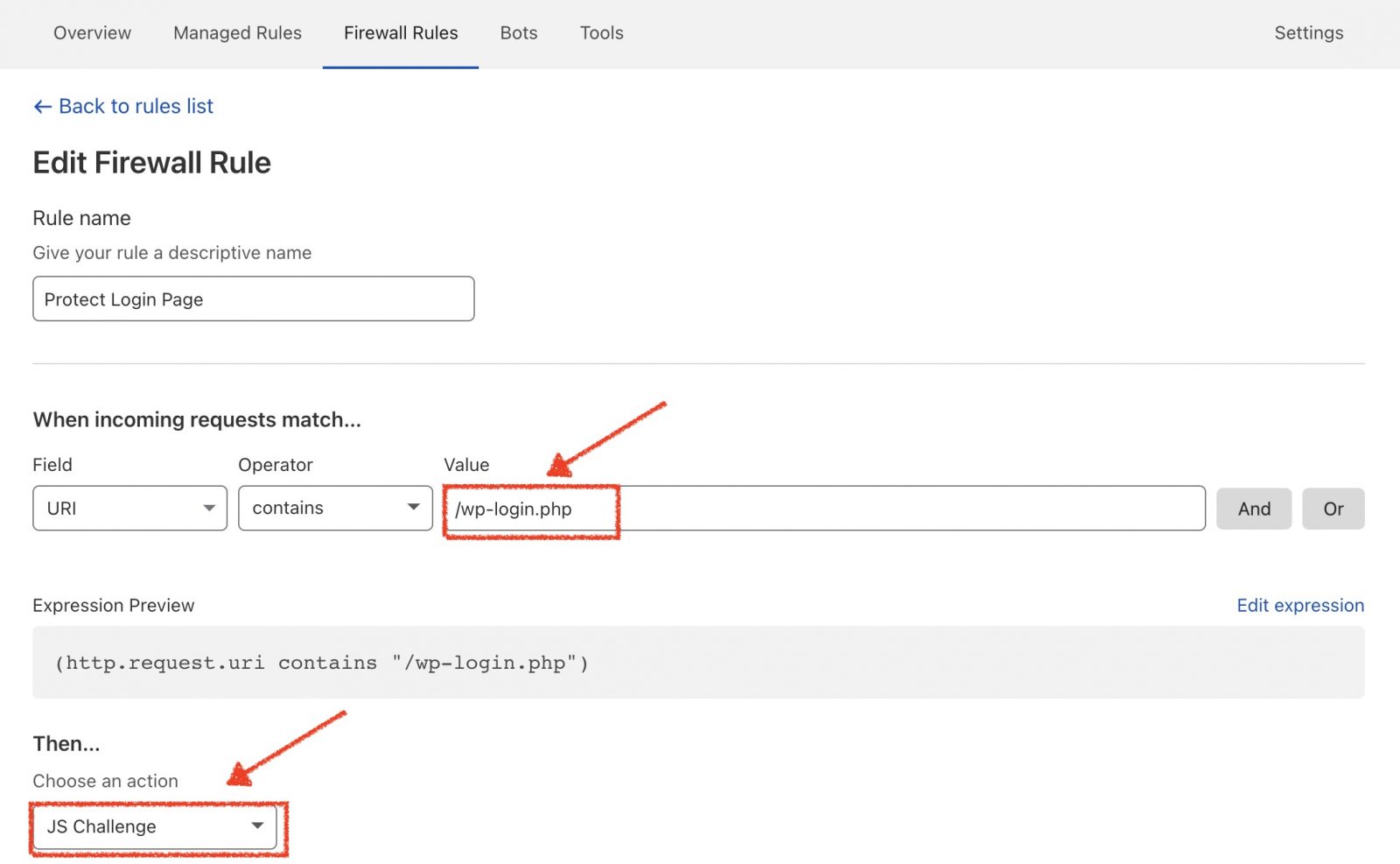
Task: Click the JS Challenge dropdown chevron
Action: [x=256, y=826]
